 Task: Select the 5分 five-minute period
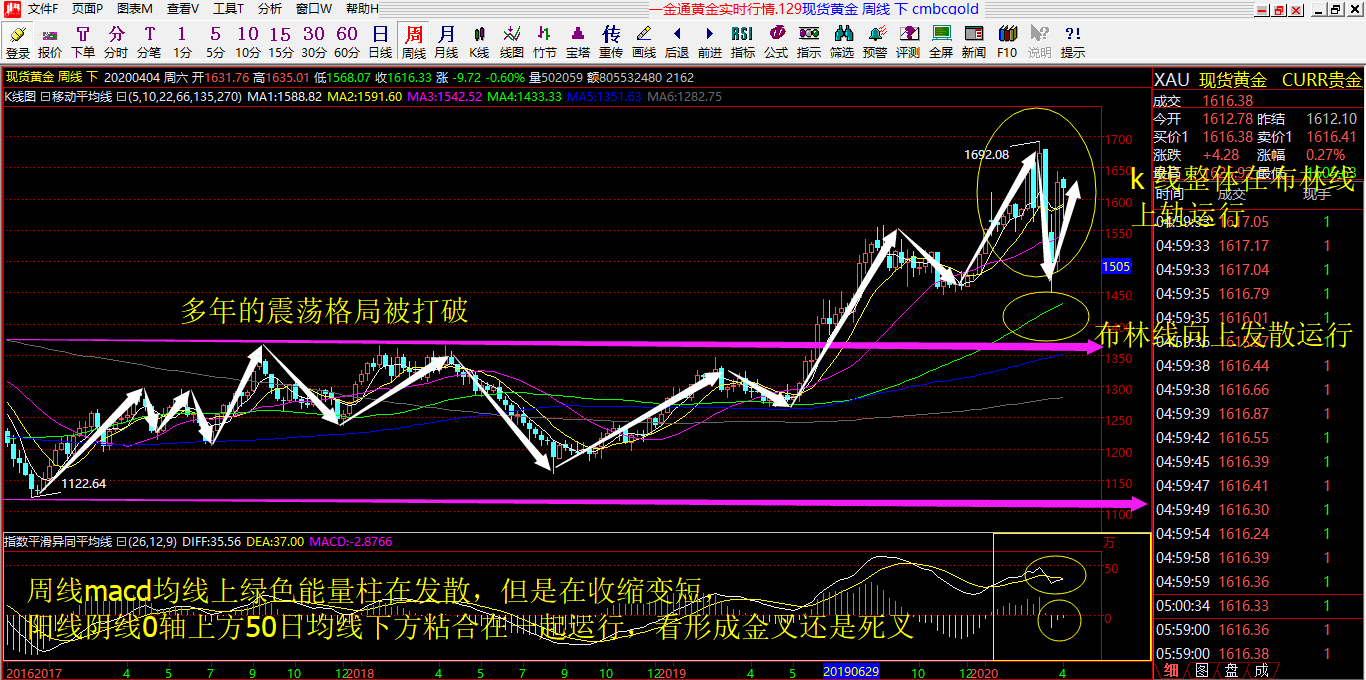click(x=215, y=42)
